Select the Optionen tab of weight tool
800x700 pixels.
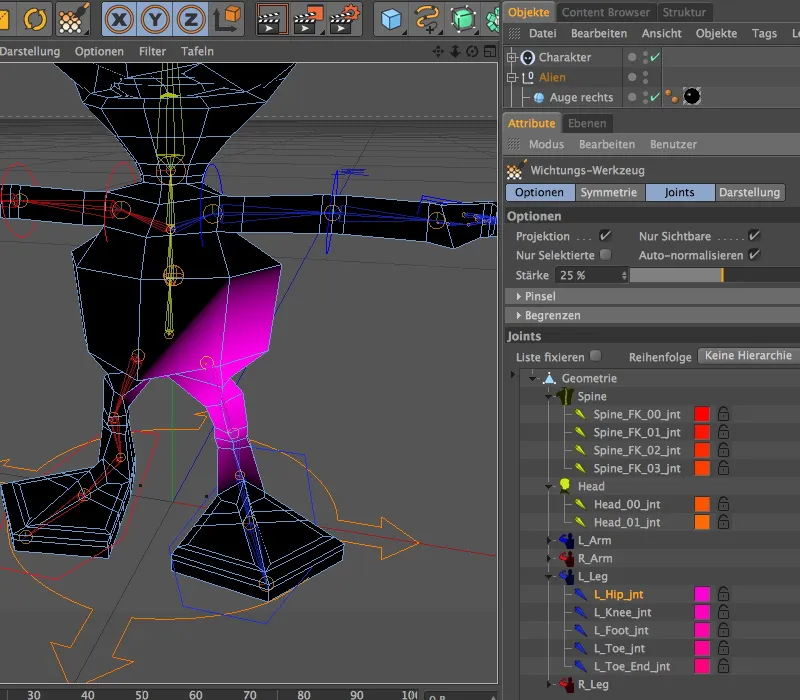click(x=539, y=192)
